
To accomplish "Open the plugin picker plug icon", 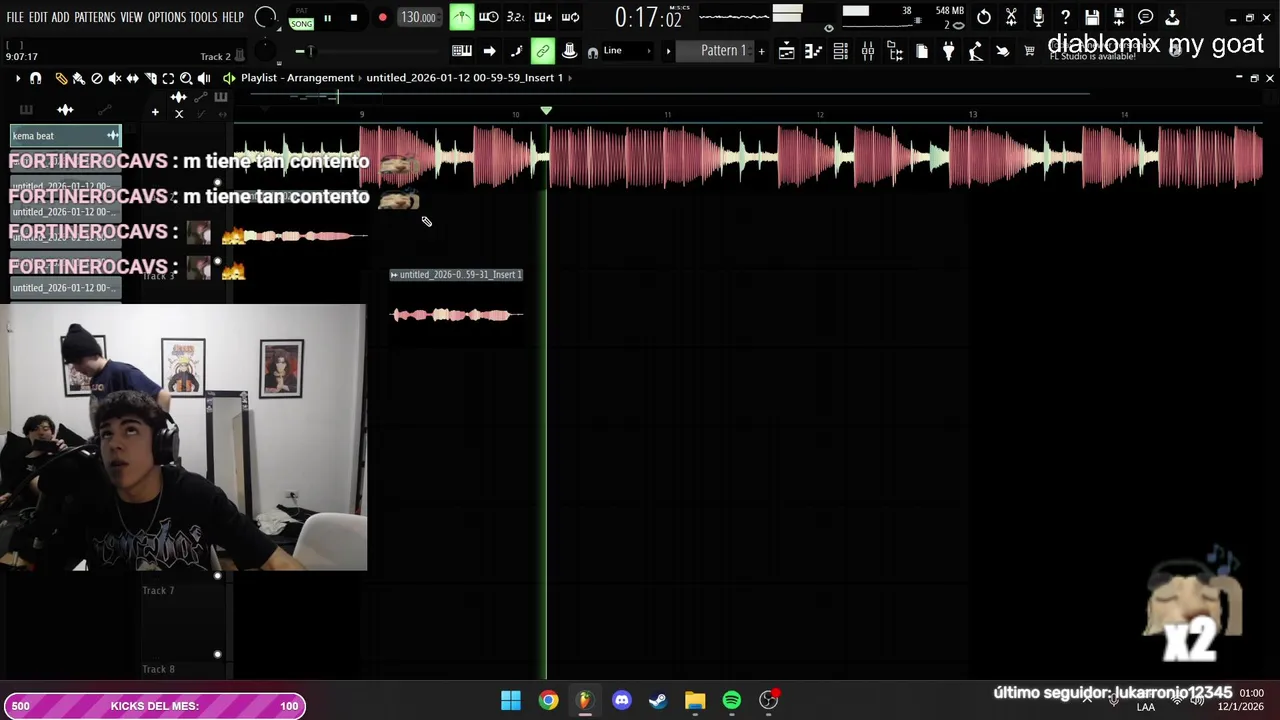I will point(948,51).
